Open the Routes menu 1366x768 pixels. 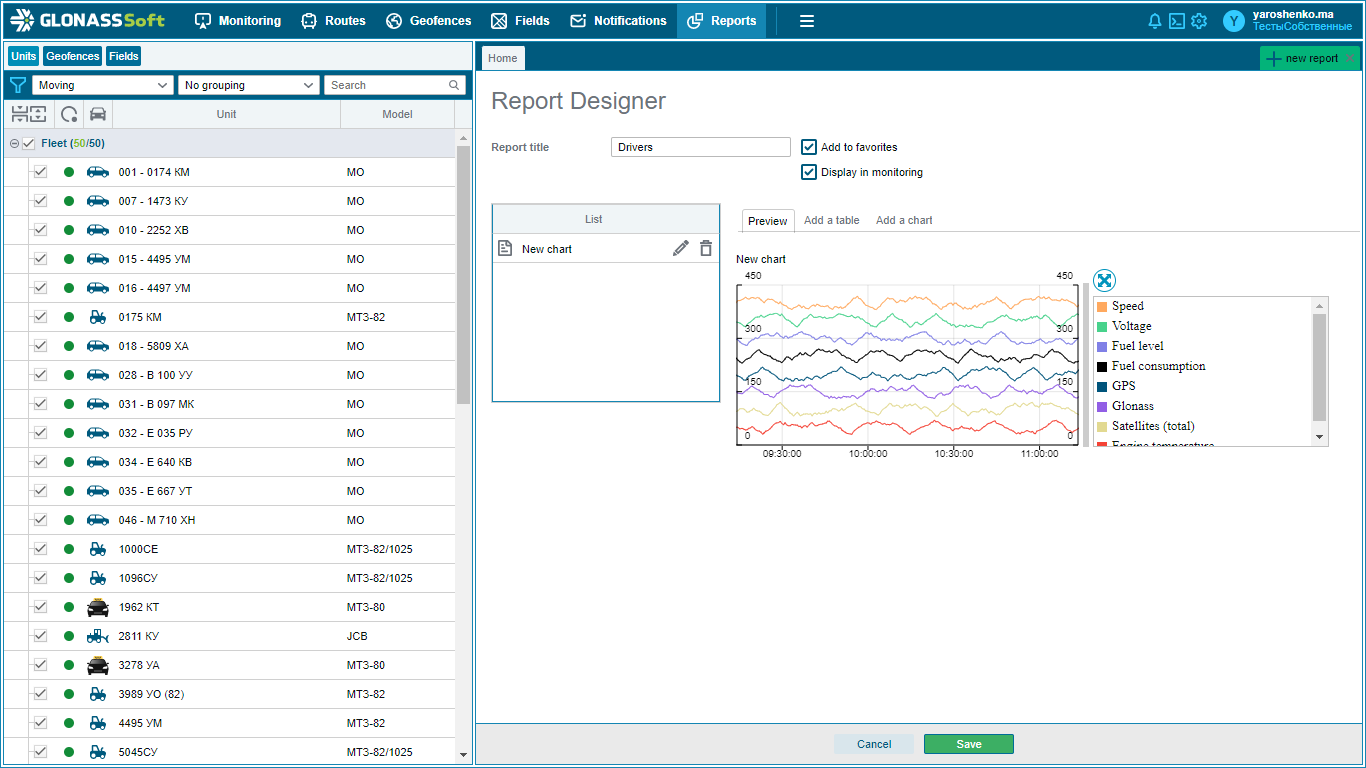[x=334, y=21]
